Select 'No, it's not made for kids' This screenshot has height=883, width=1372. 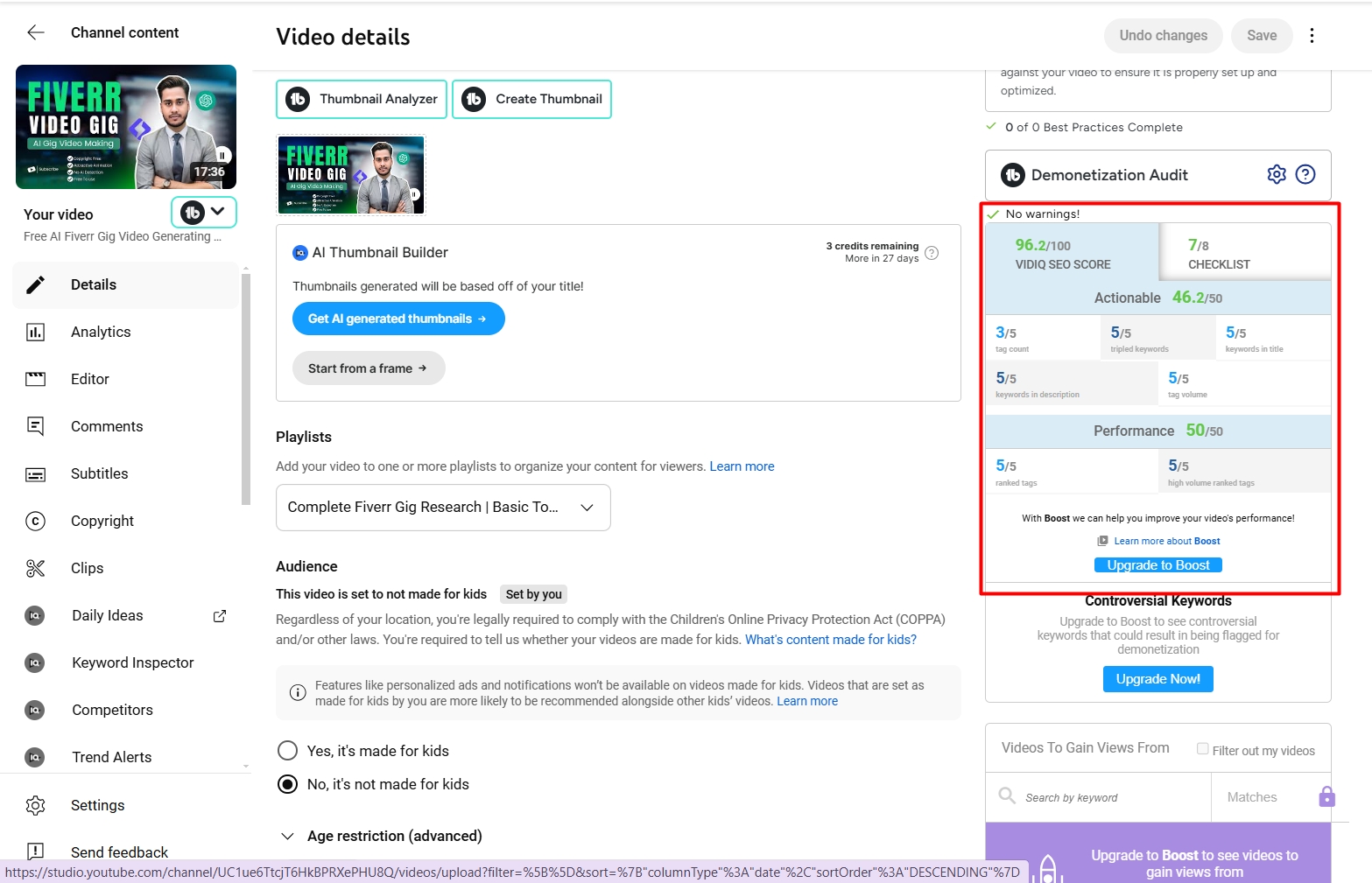pyautogui.click(x=287, y=784)
